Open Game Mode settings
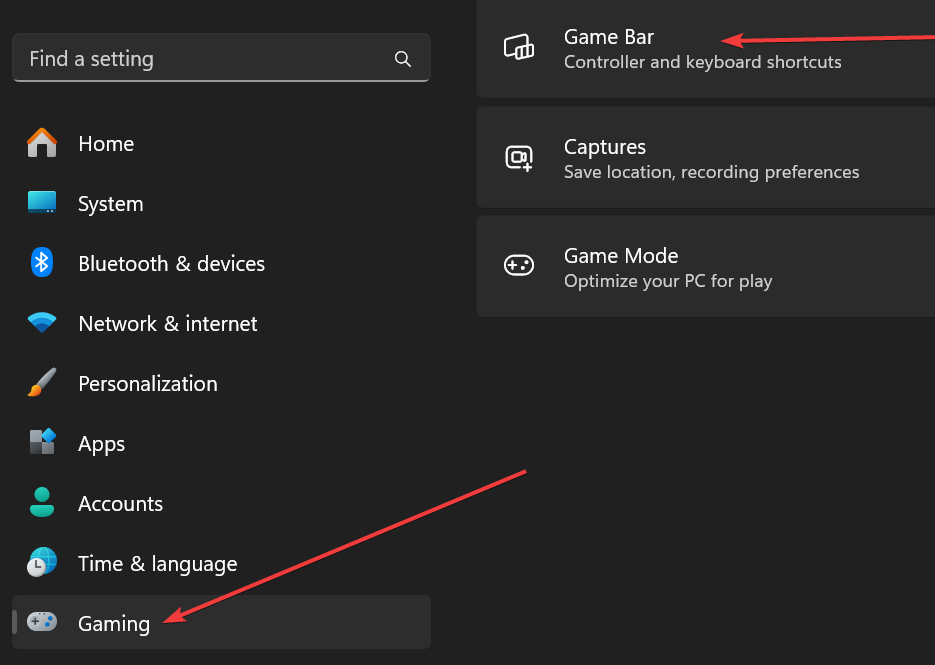Viewport: 935px width, 665px height. tap(705, 267)
